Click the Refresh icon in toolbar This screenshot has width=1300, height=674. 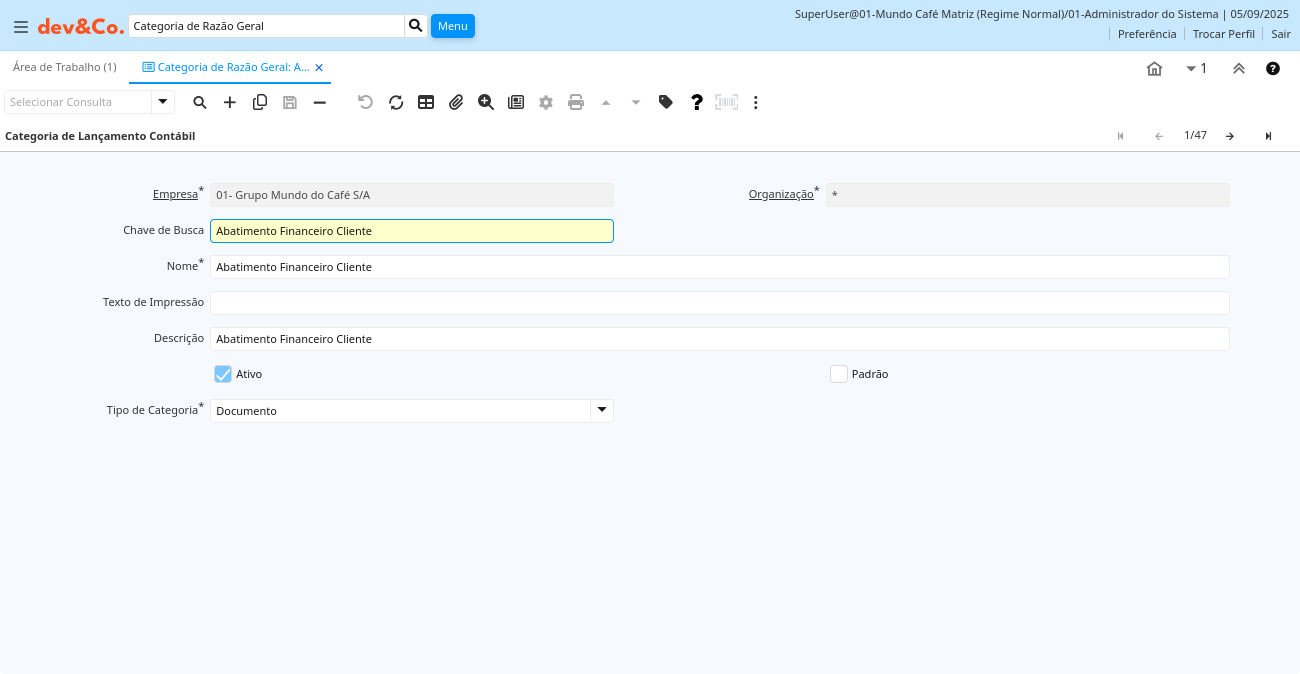click(x=396, y=102)
